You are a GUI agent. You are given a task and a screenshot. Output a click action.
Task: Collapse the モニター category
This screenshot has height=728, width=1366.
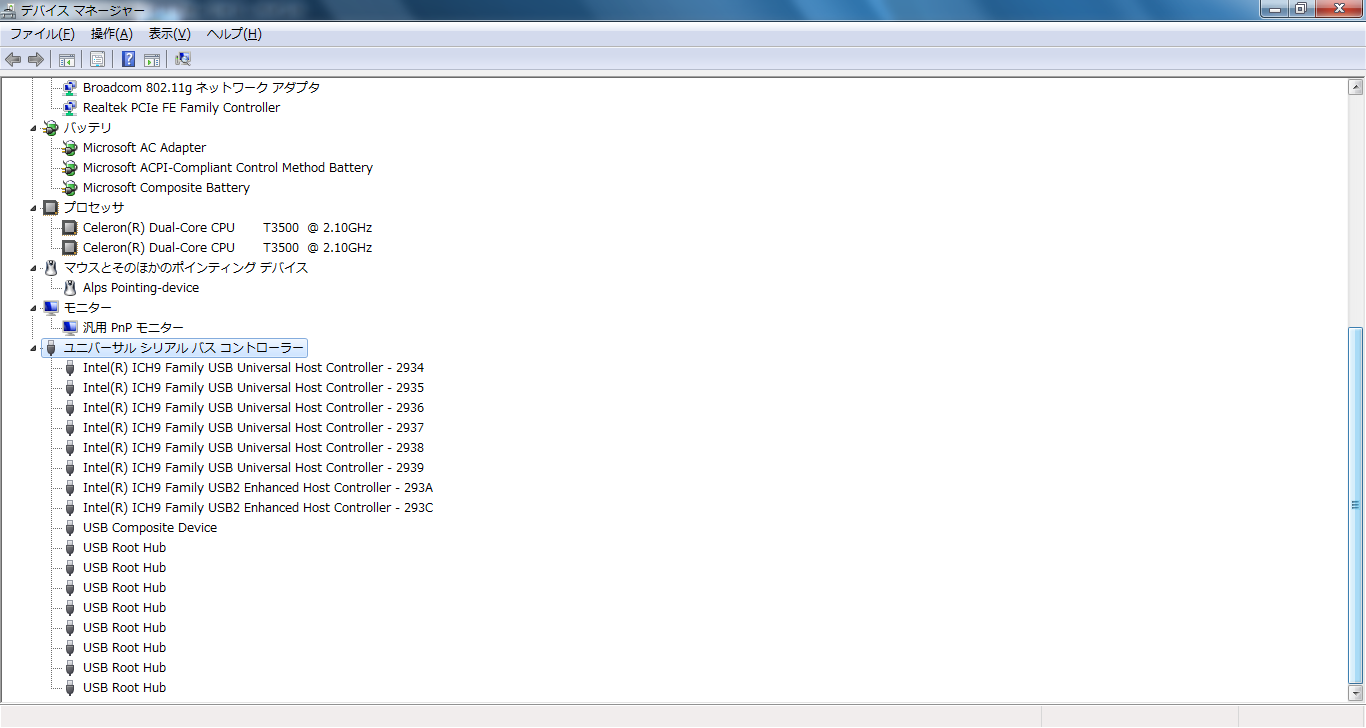point(34,308)
